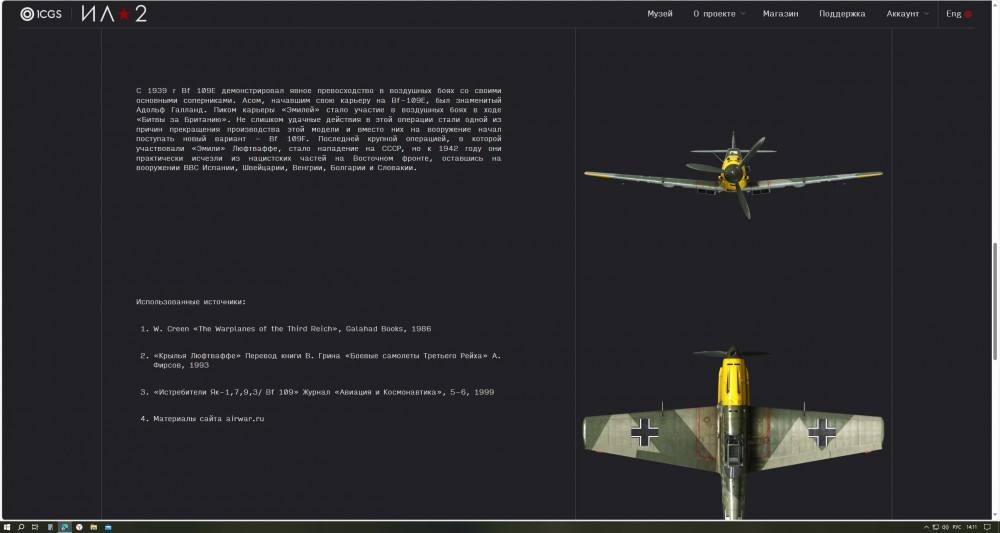
Task: Click the paragraph starting 'С 1939 г Bf 109E'
Action: 318,129
